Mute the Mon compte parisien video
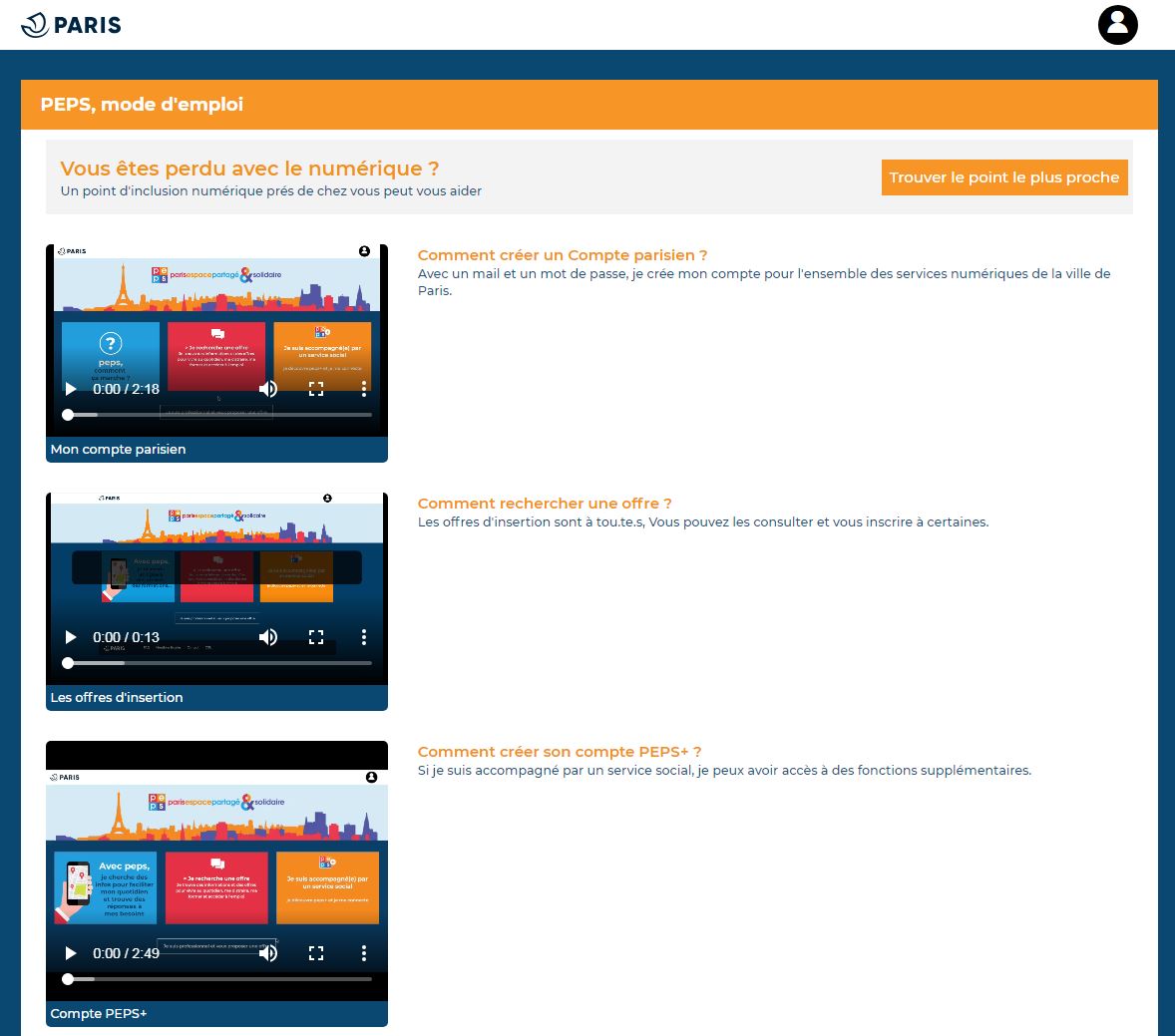The image size is (1175, 1036). (268, 389)
